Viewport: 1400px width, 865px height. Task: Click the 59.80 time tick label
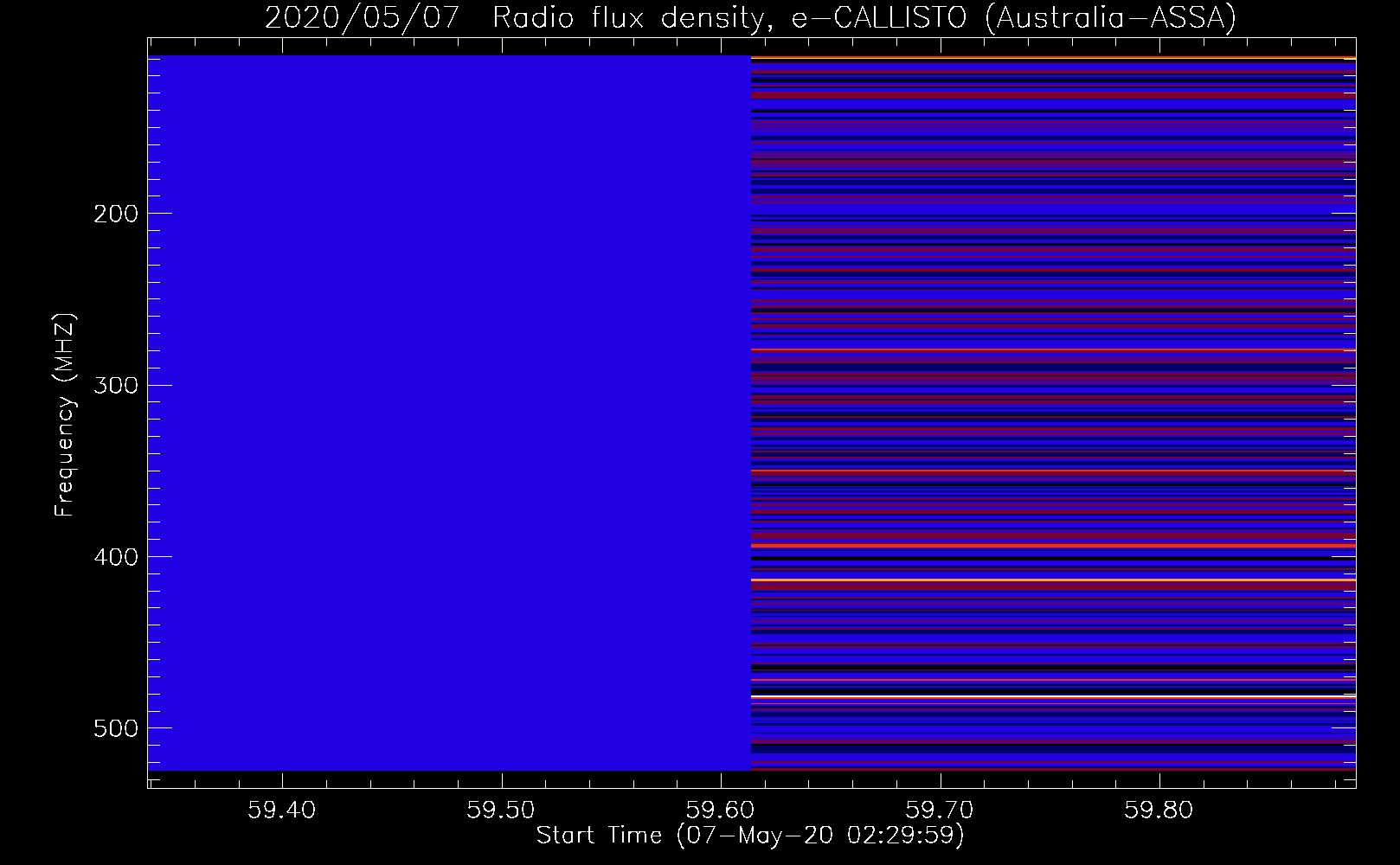tap(1159, 810)
